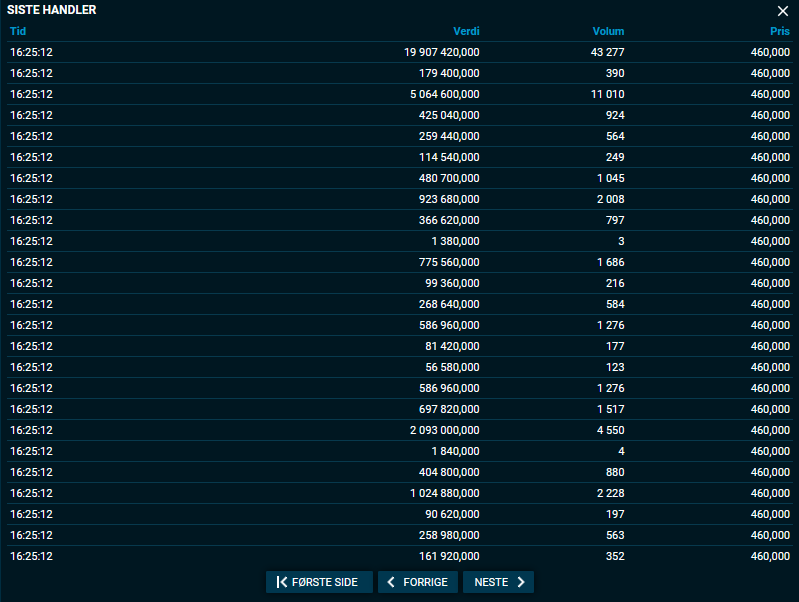Select the volume 584

coord(615,304)
